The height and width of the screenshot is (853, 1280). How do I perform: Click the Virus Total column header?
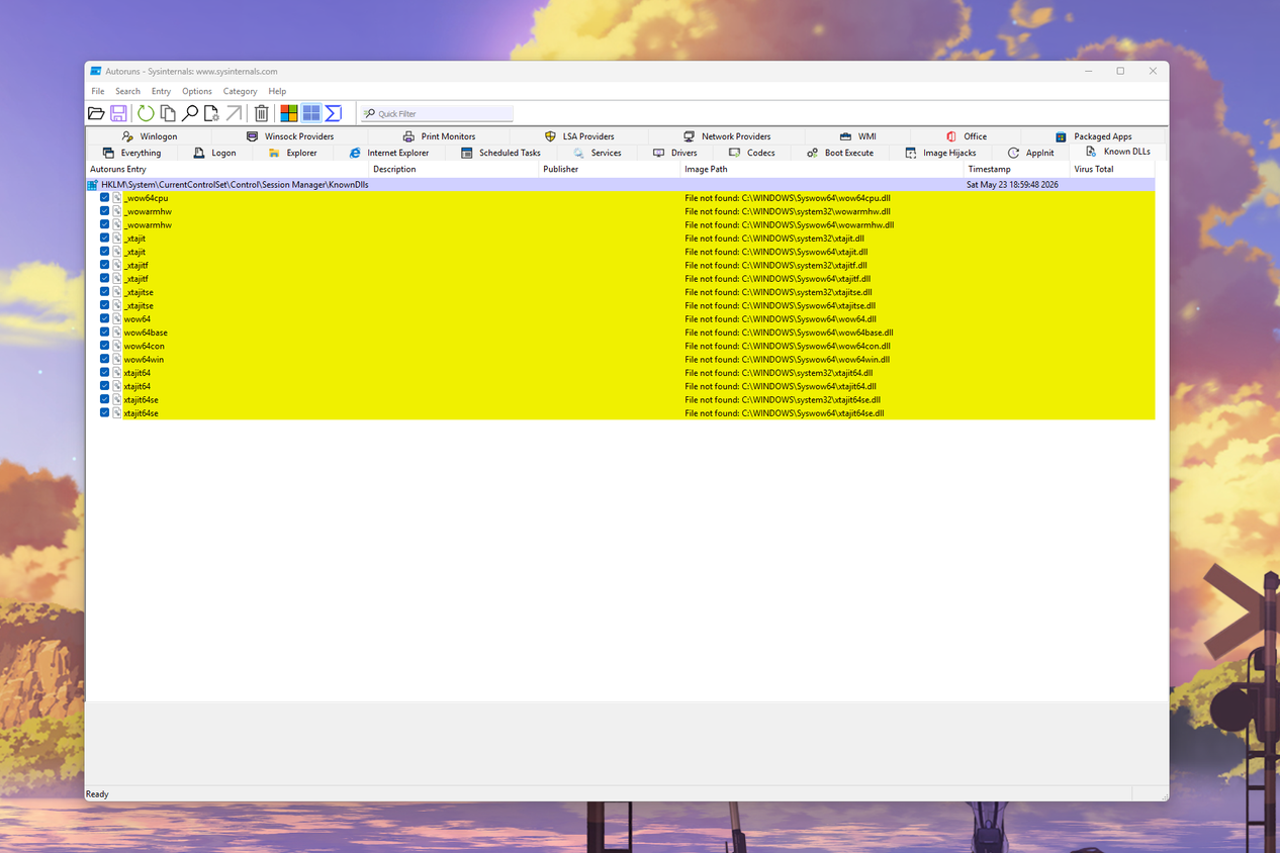pos(1110,169)
